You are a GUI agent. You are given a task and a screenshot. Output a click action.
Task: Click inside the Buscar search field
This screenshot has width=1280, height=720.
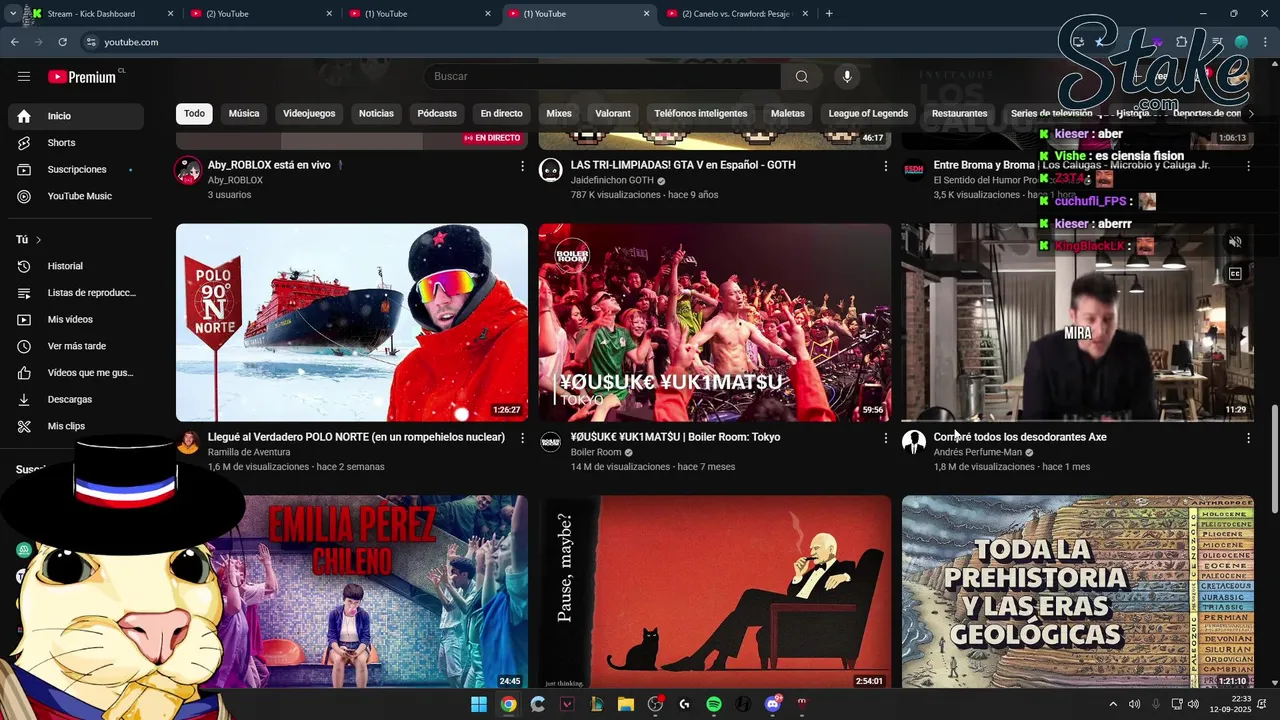pyautogui.click(x=604, y=77)
